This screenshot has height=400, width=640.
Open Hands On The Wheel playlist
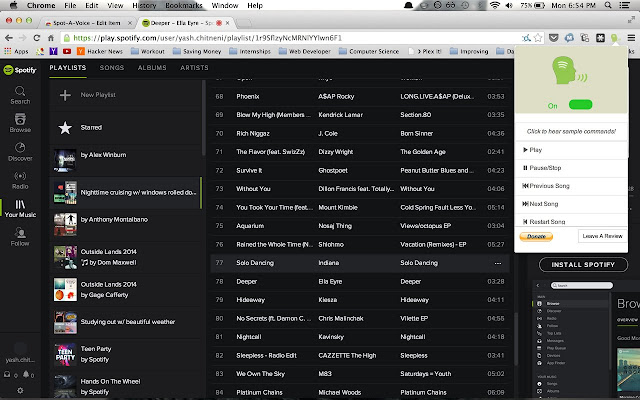tap(126, 386)
